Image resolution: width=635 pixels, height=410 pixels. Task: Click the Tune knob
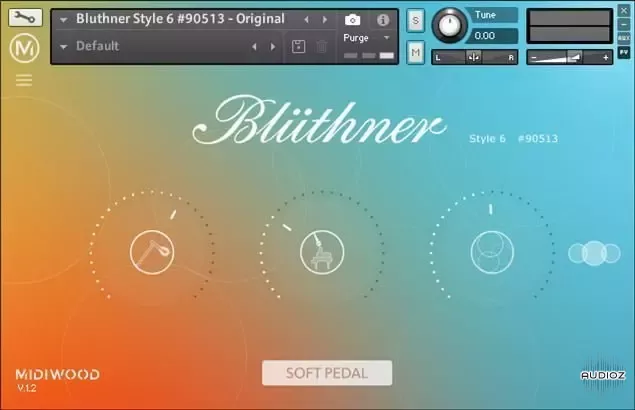449,25
